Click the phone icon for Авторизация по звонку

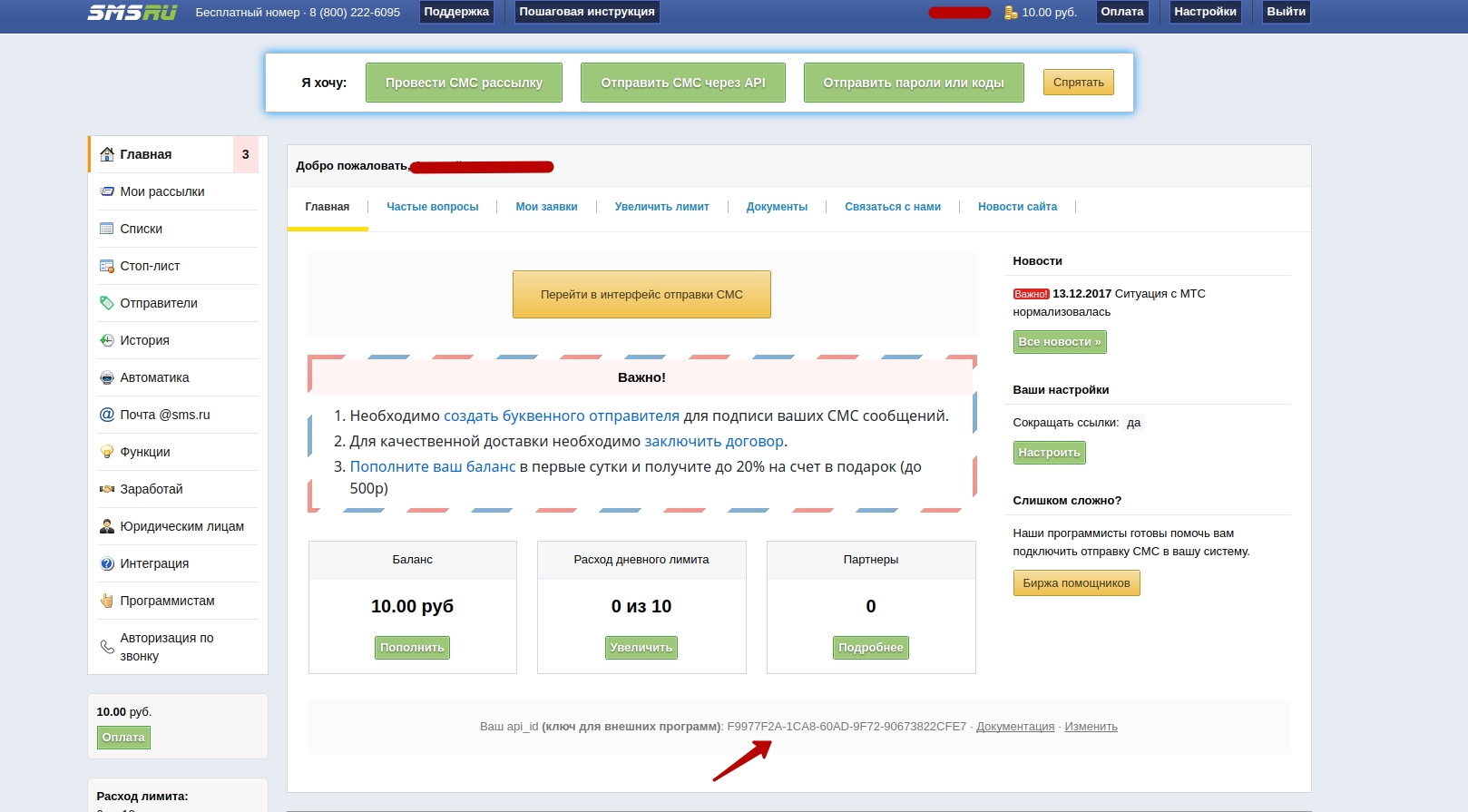coord(107,647)
